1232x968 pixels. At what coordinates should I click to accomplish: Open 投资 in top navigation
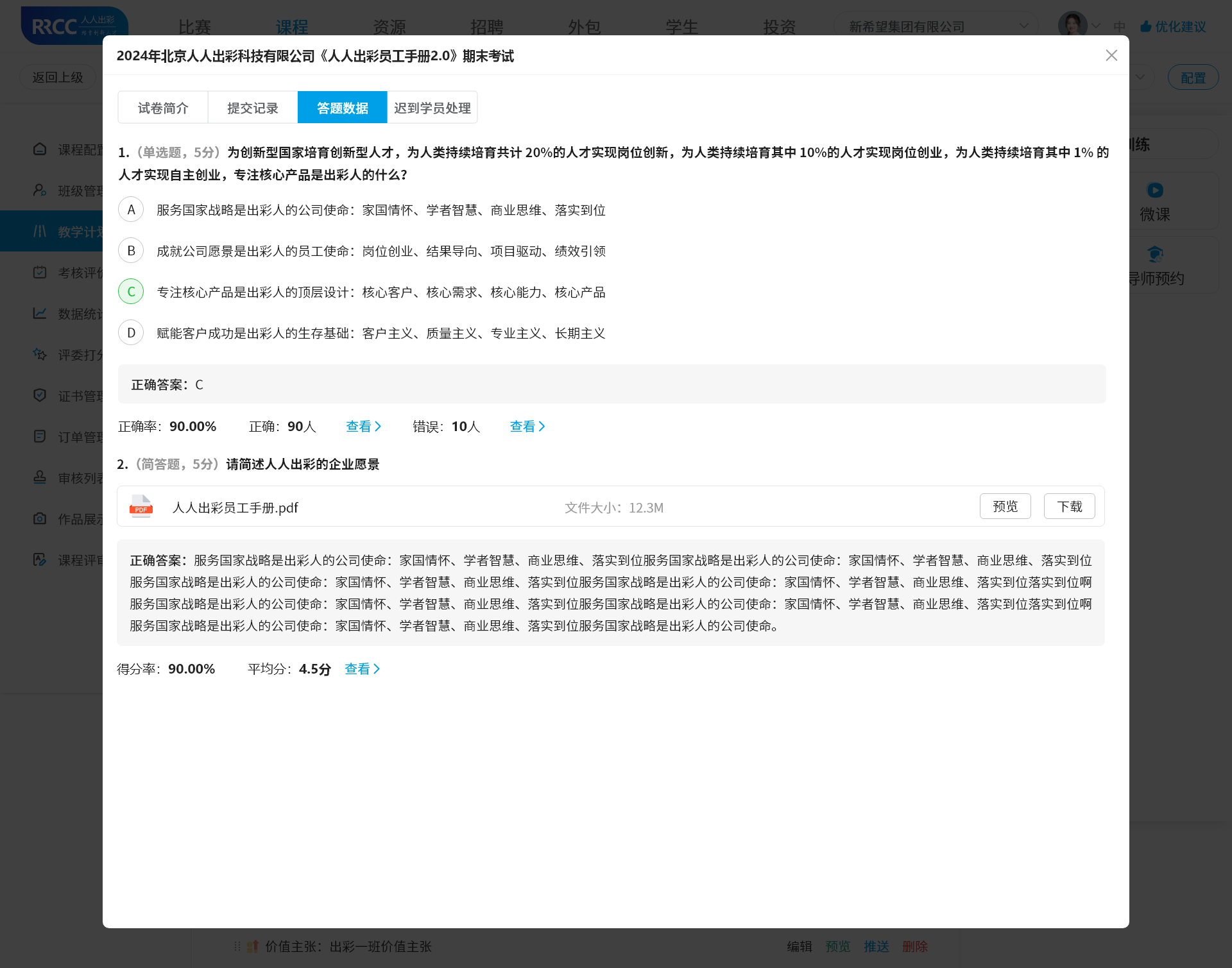(780, 27)
